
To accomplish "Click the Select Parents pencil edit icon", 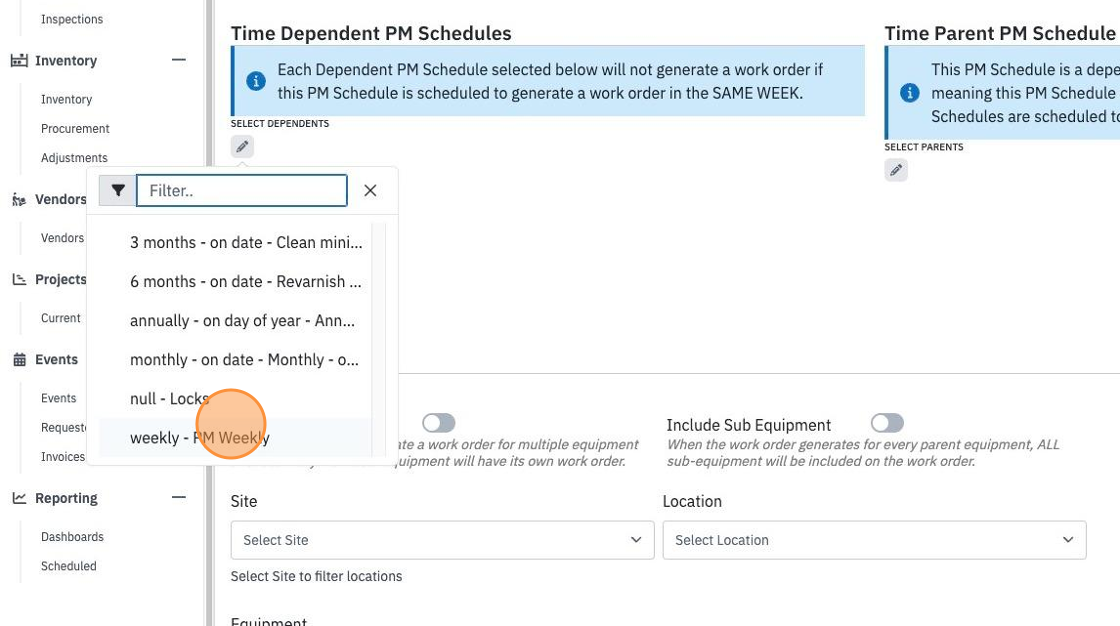I will tap(896, 170).
